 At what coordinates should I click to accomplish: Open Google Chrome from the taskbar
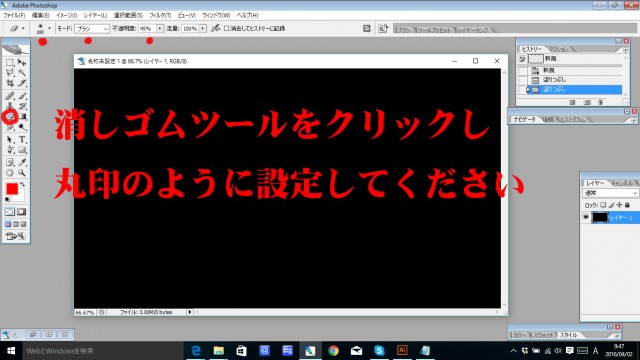pyautogui.click(x=333, y=351)
